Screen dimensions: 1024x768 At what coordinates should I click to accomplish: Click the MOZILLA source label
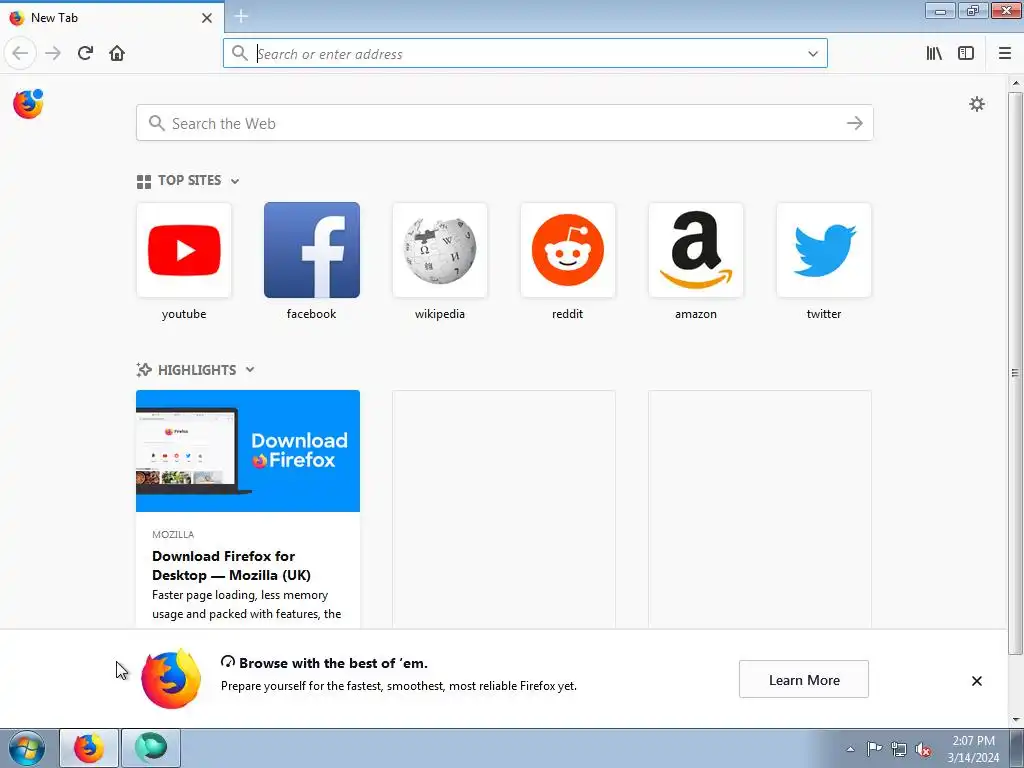click(x=173, y=534)
